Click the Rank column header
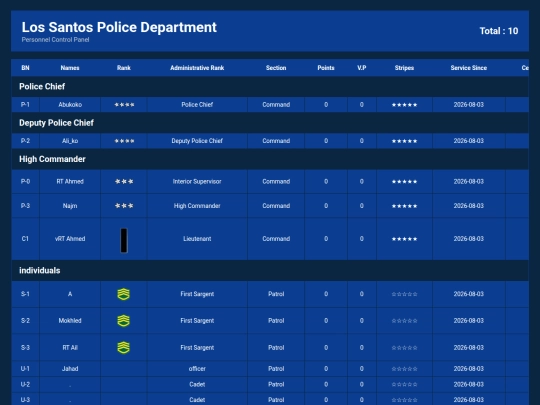The width and height of the screenshot is (540, 405). pyautogui.click(x=124, y=68)
